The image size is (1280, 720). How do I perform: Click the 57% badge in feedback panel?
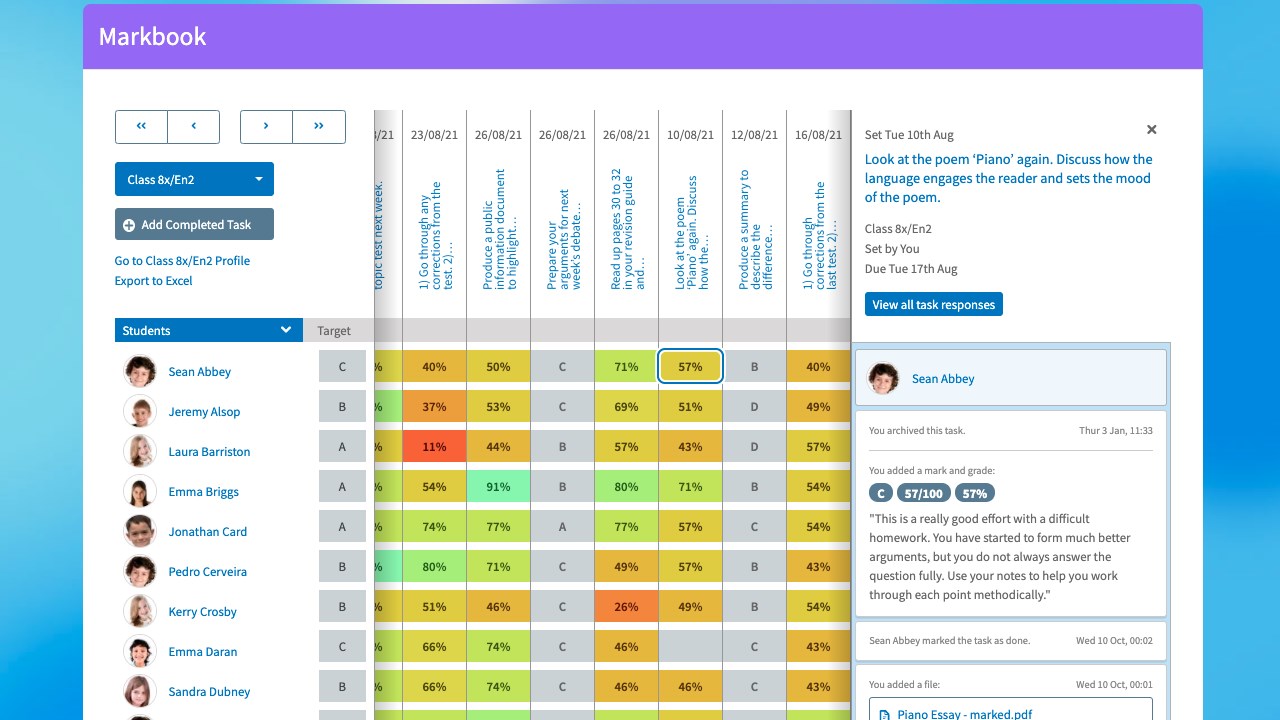coord(974,493)
